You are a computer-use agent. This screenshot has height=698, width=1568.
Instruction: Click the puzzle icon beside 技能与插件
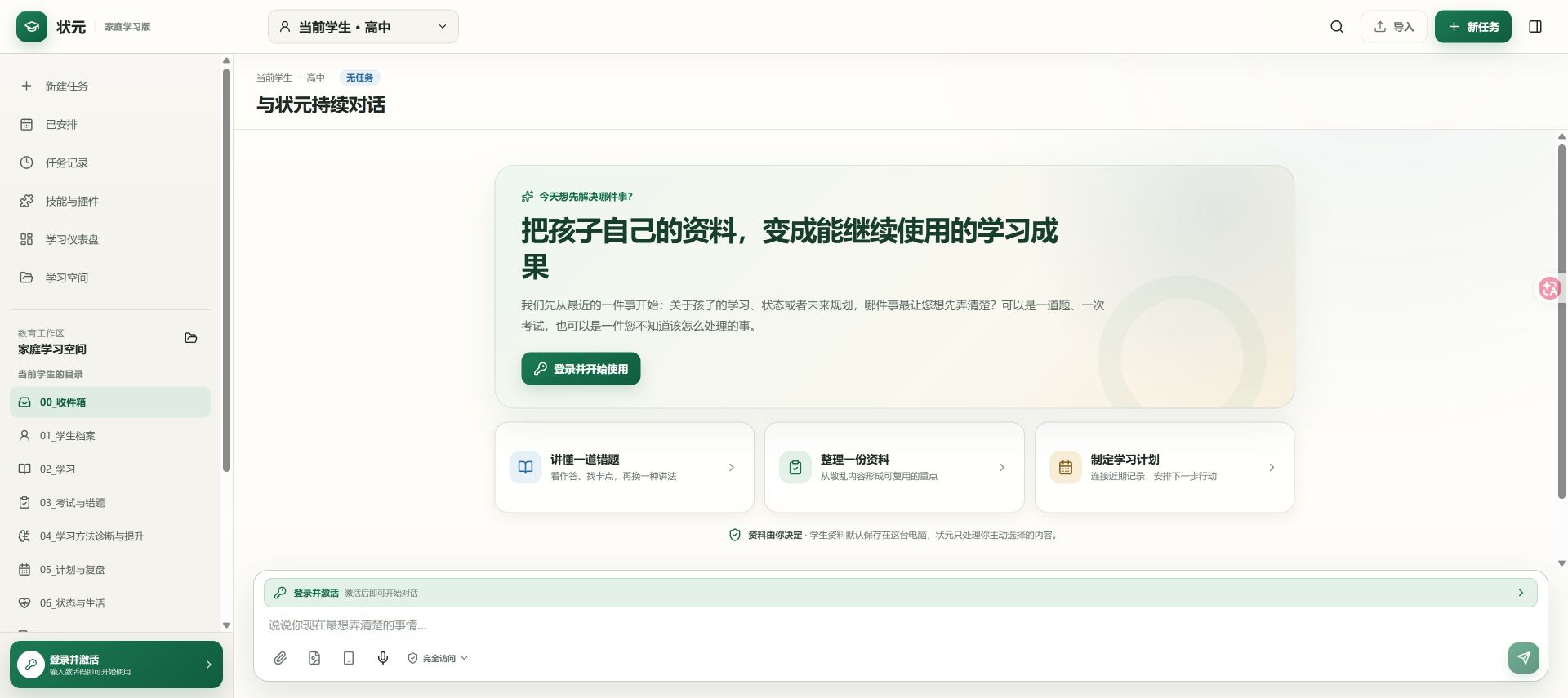[x=26, y=201]
